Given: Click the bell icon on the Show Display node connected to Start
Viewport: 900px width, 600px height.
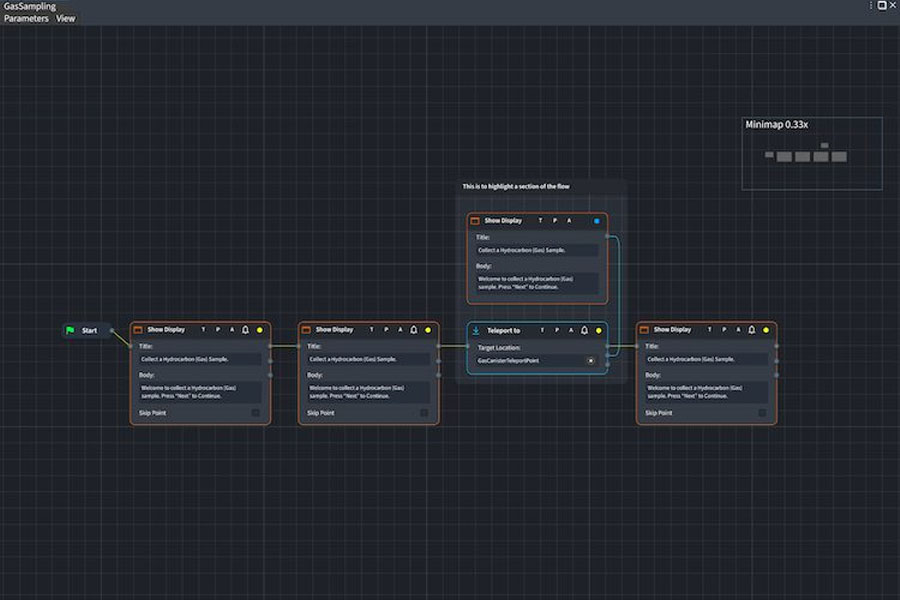Looking at the screenshot, I should click(x=246, y=330).
